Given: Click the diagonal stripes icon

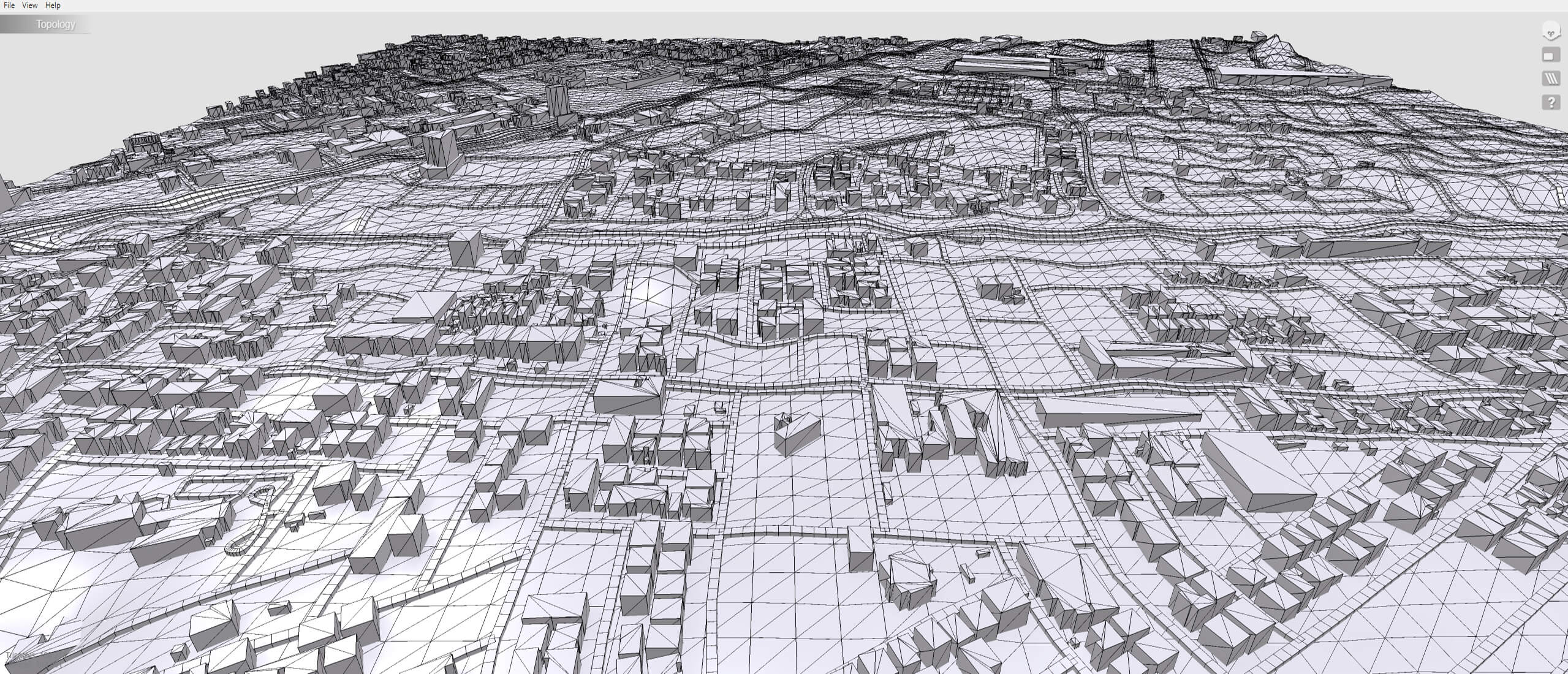Looking at the screenshot, I should tap(1551, 78).
